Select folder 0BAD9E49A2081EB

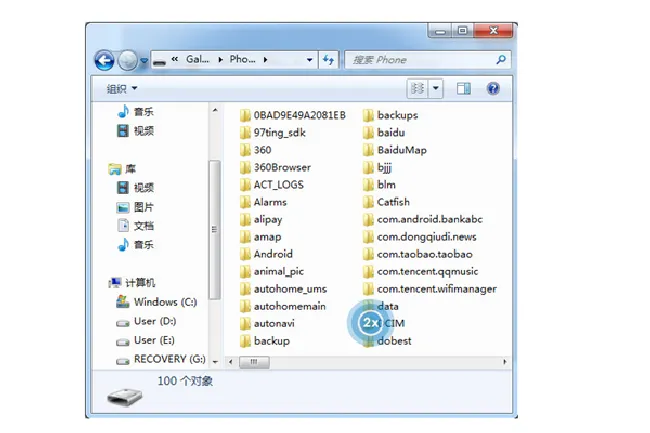(x=293, y=115)
